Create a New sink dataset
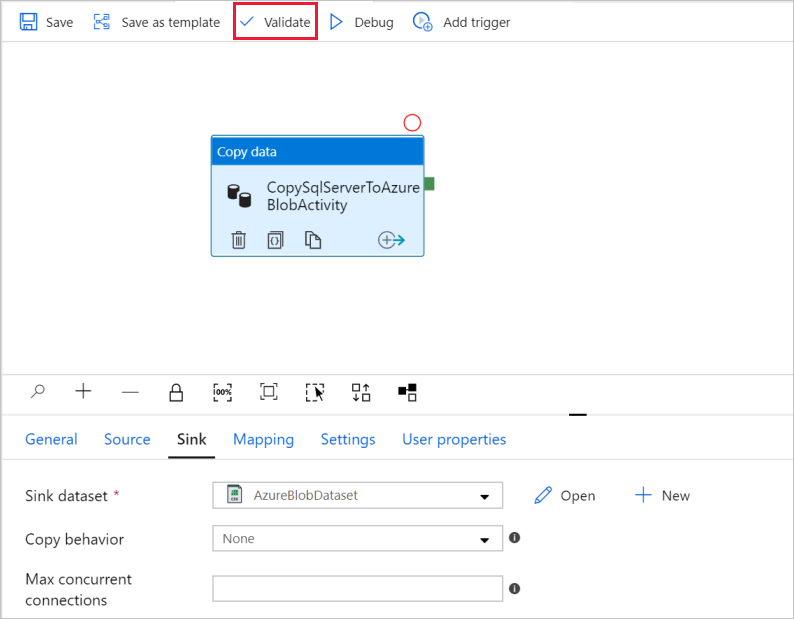This screenshot has height=619, width=794. pyautogui.click(x=662, y=495)
